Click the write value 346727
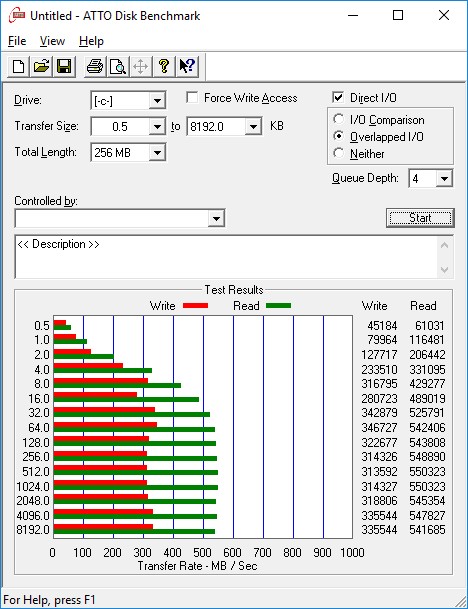The height and width of the screenshot is (609, 468). (379, 428)
